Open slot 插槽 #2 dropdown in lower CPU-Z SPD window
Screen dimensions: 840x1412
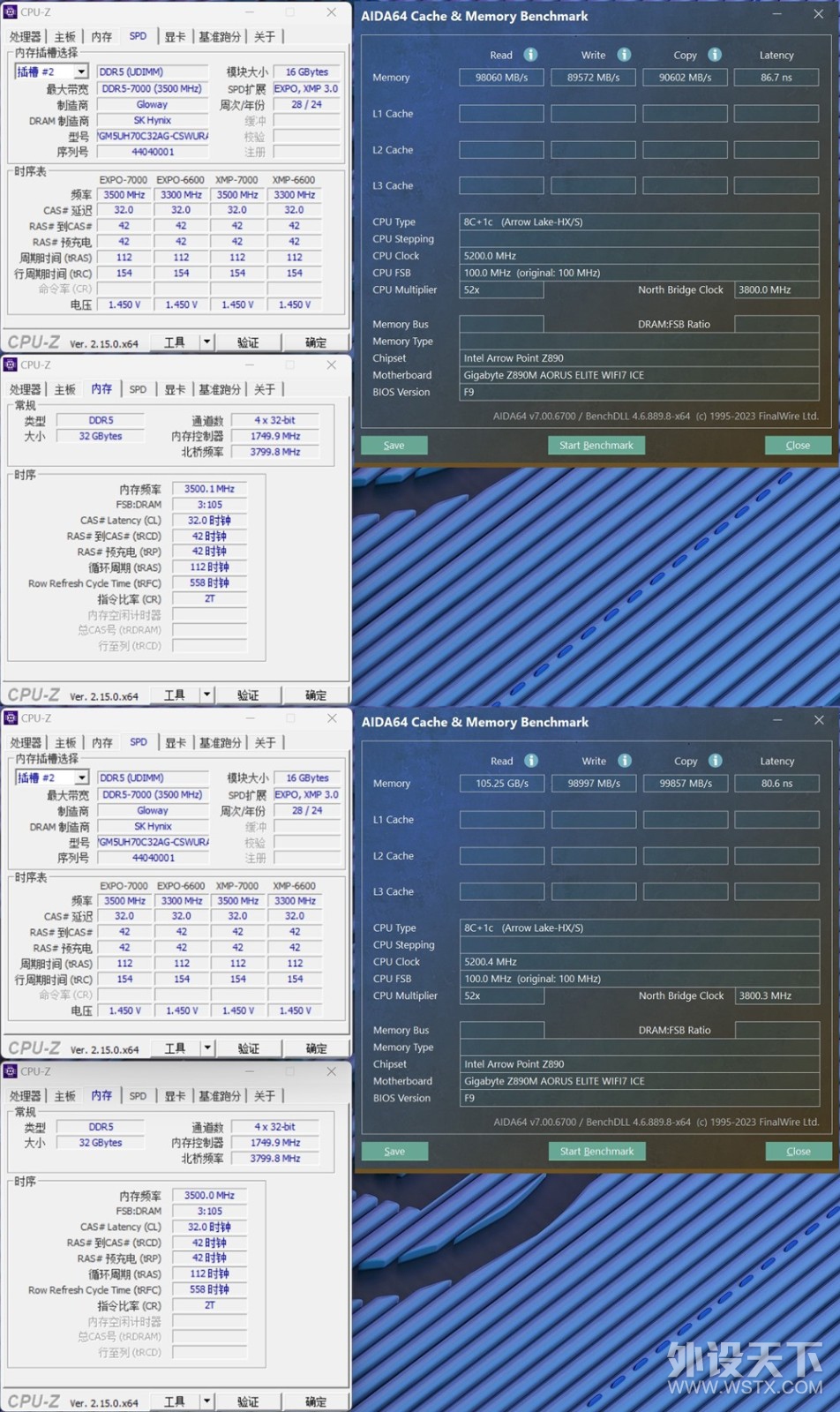tap(81, 777)
